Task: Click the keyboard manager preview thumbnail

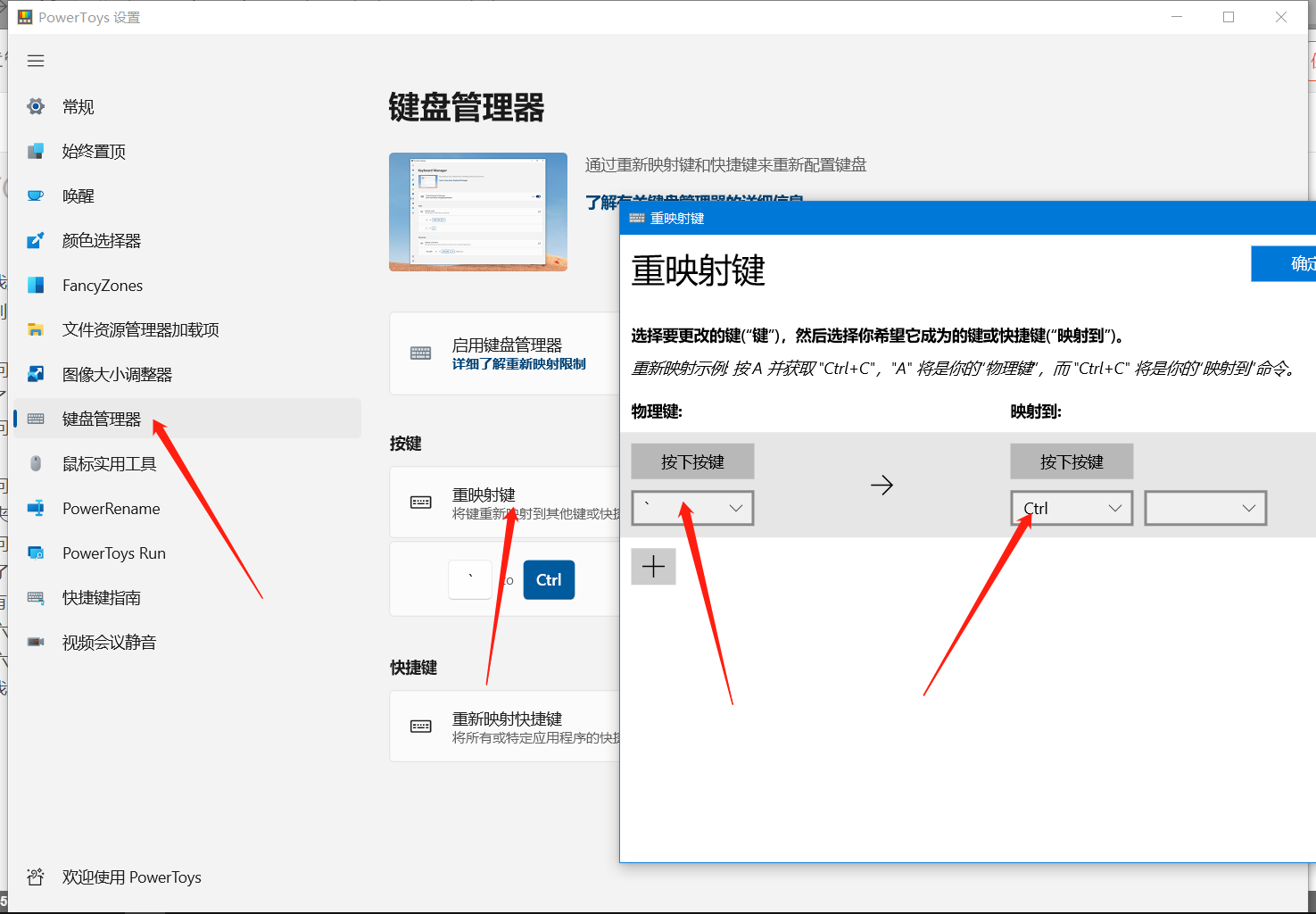Action: click(478, 212)
